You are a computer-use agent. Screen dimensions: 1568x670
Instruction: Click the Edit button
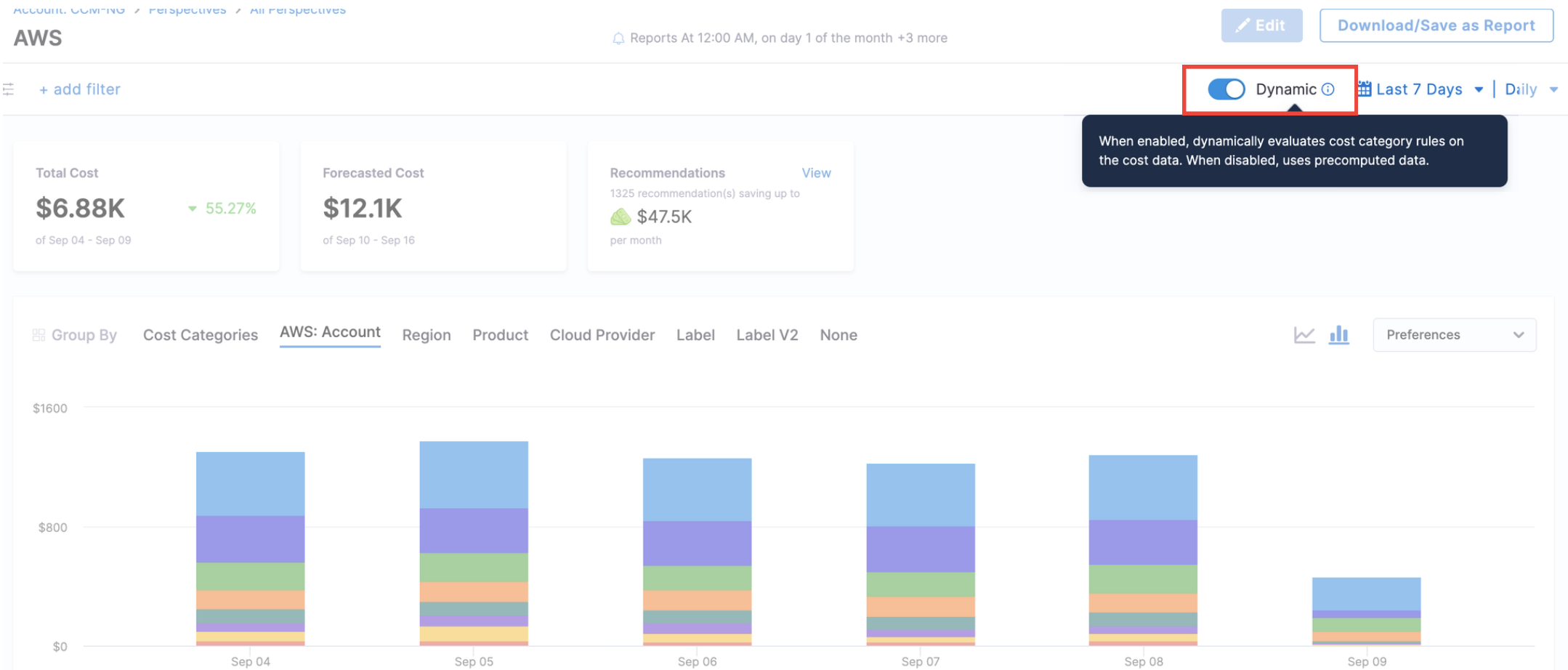pos(1261,25)
